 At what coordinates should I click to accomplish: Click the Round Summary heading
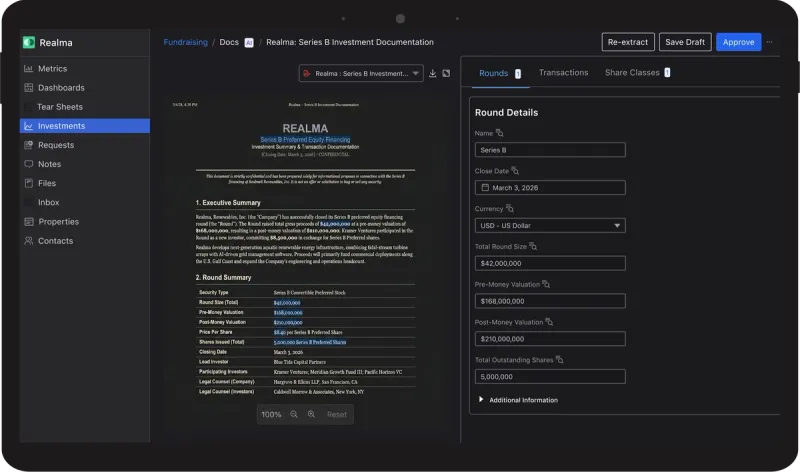(223, 278)
